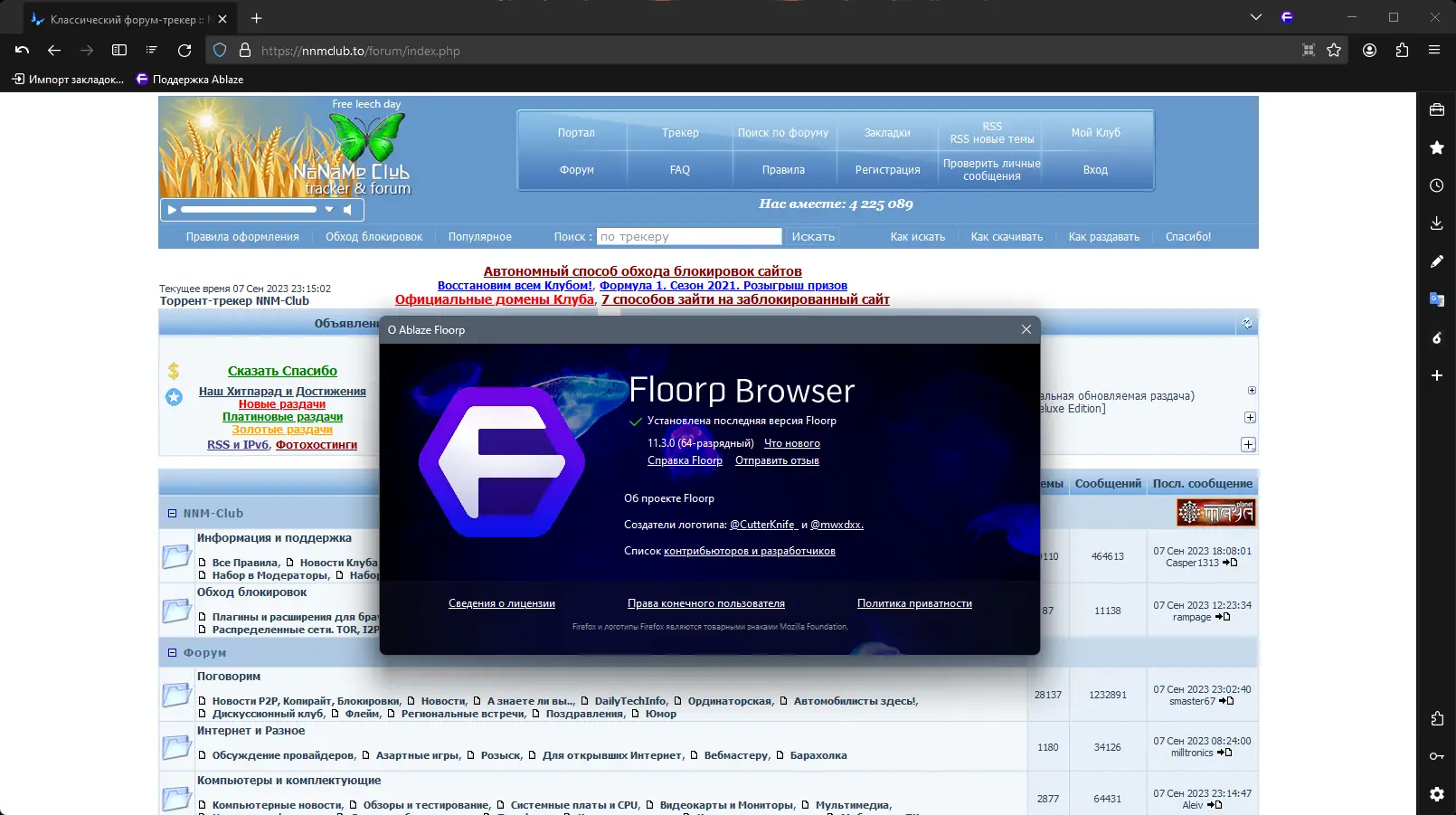Reload the current page

coord(184,51)
